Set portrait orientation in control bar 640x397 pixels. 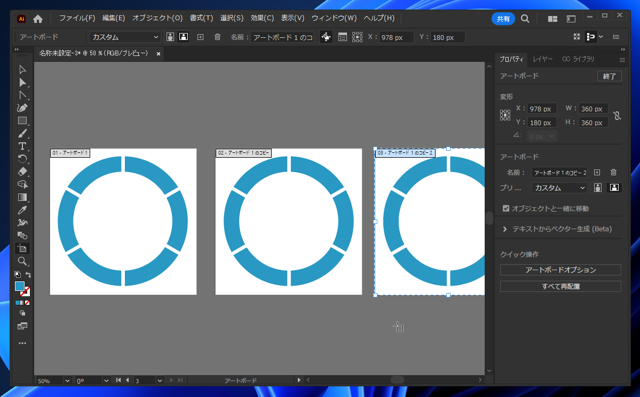click(170, 37)
